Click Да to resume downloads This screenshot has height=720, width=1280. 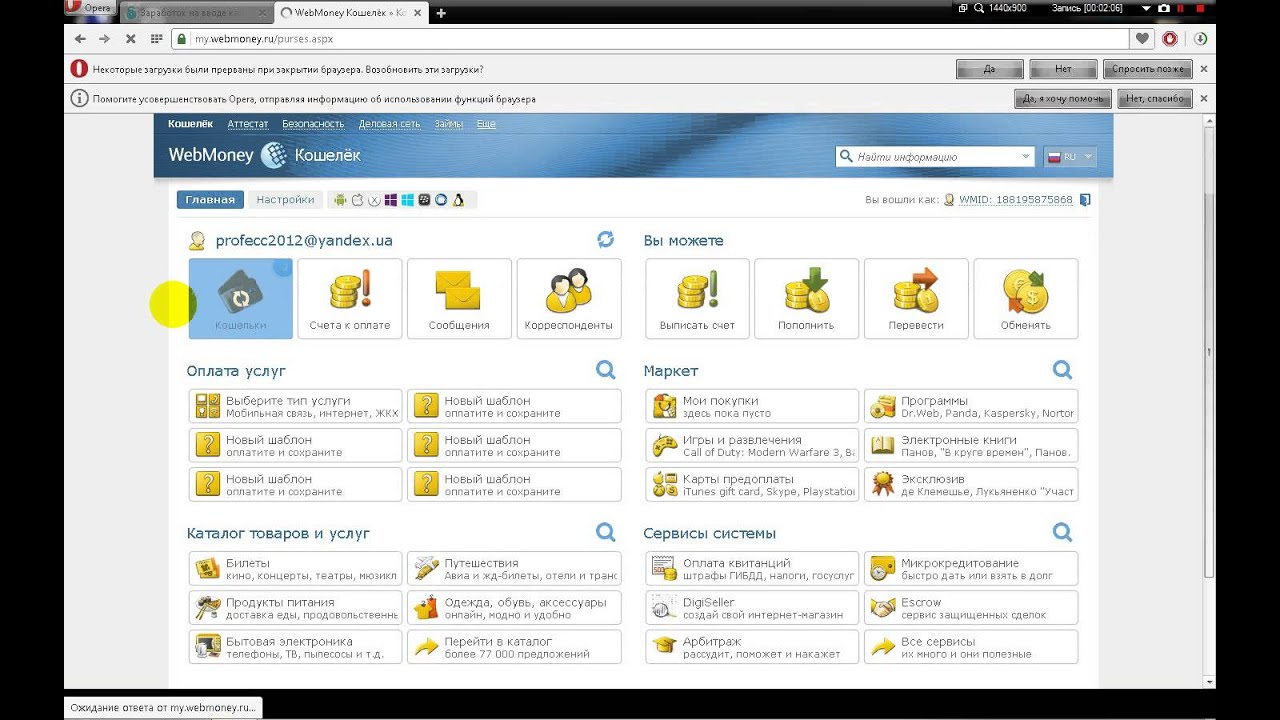[990, 69]
